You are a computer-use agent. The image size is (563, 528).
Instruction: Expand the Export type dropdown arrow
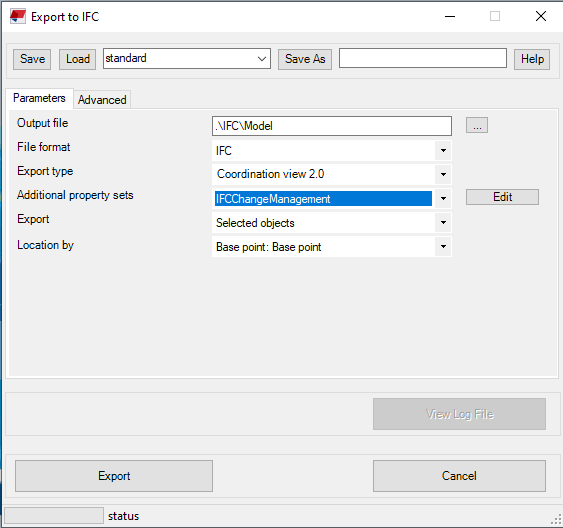[443, 174]
